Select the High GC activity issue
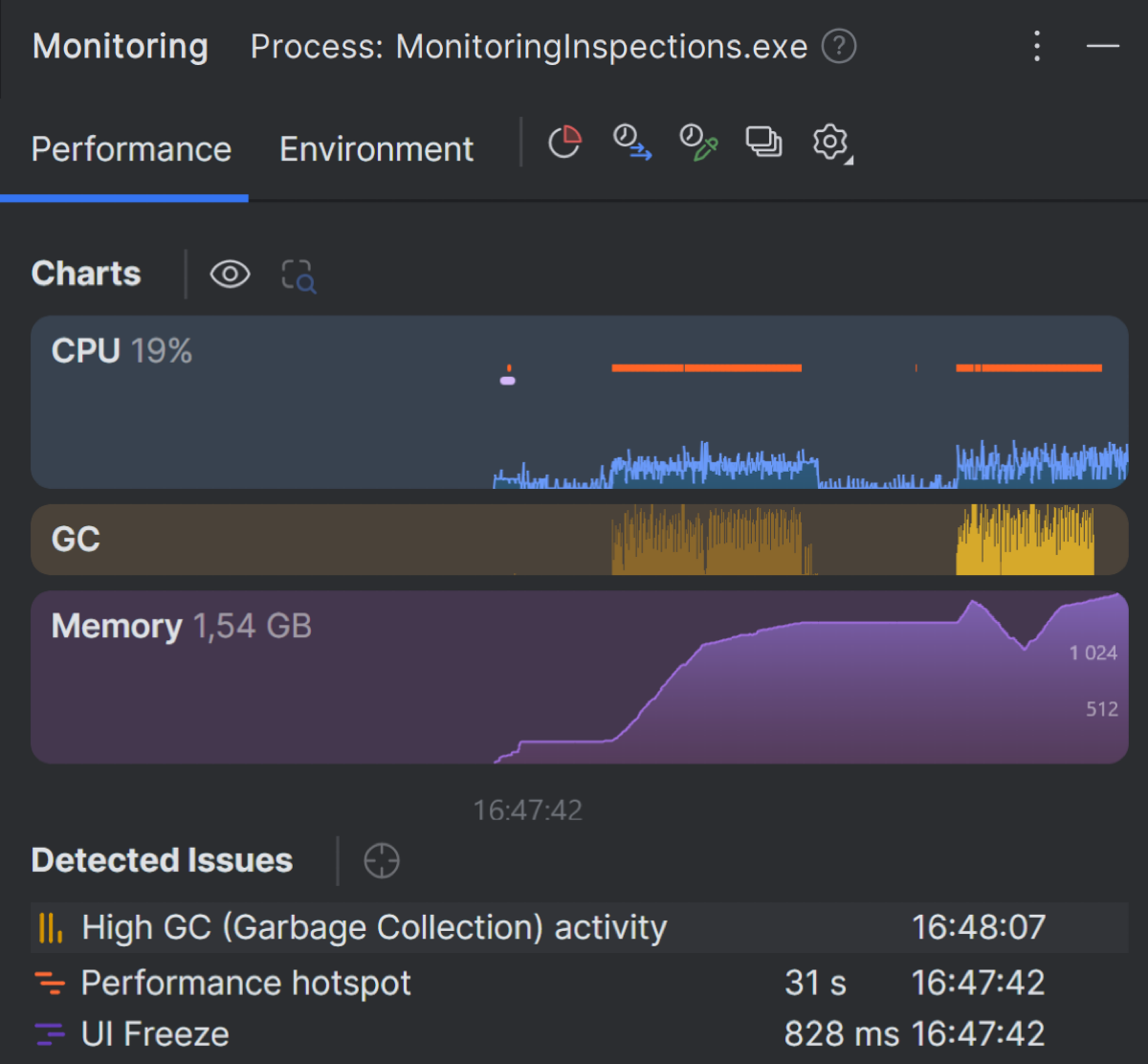Viewport: 1148px width, 1064px height. 579,927
